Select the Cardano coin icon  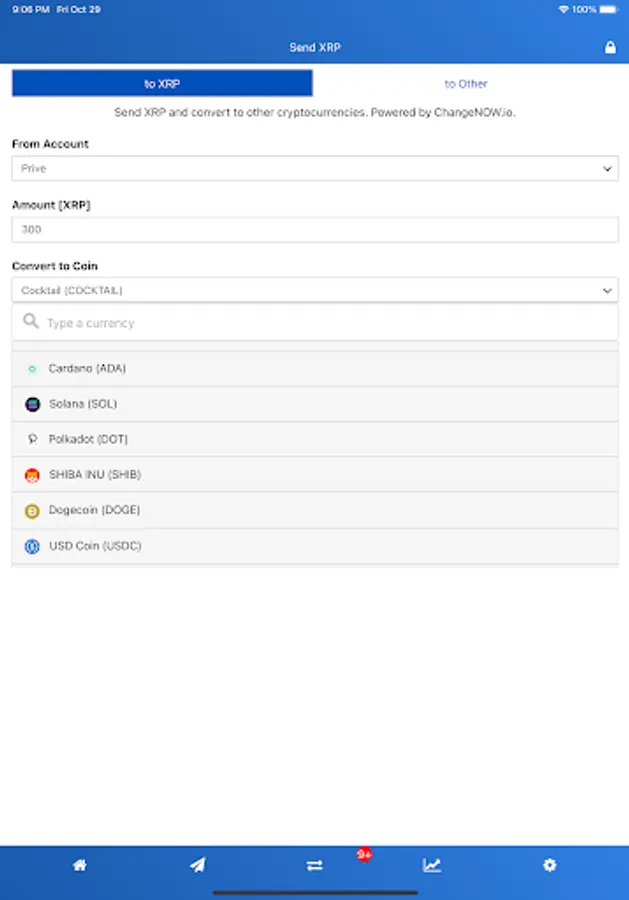point(32,369)
